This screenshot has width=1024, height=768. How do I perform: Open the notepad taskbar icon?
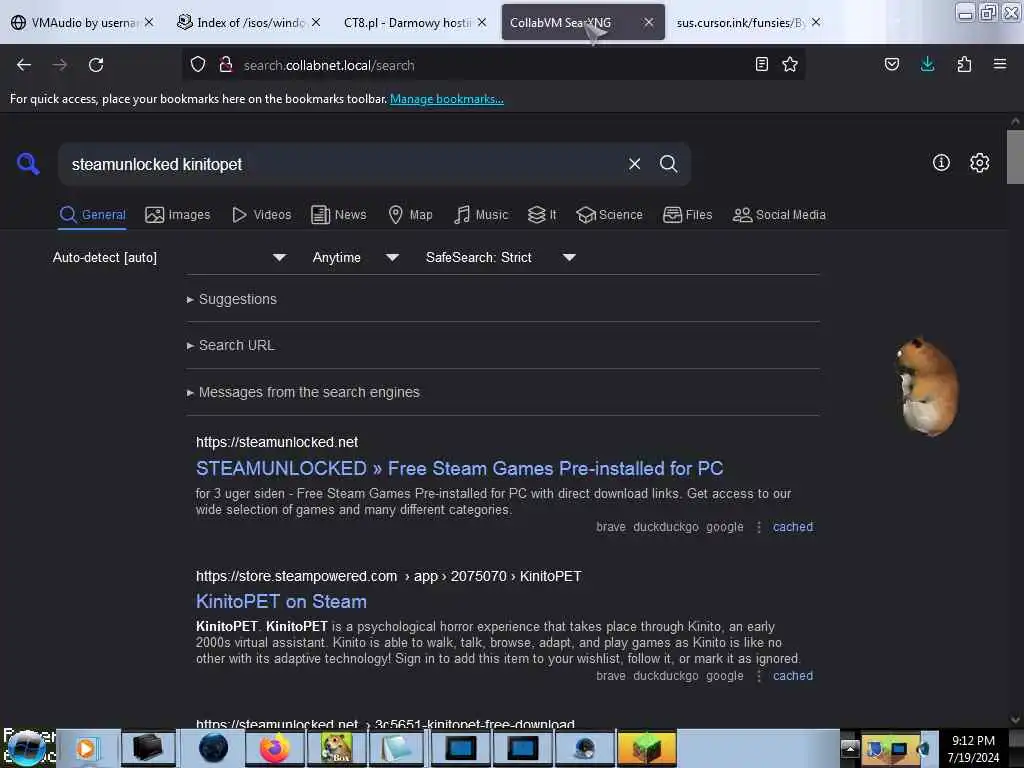[397, 748]
